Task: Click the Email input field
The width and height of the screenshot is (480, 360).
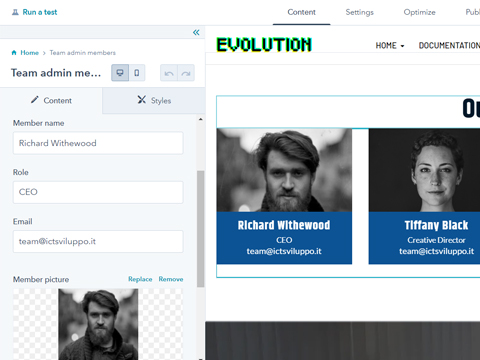Action: (98, 241)
